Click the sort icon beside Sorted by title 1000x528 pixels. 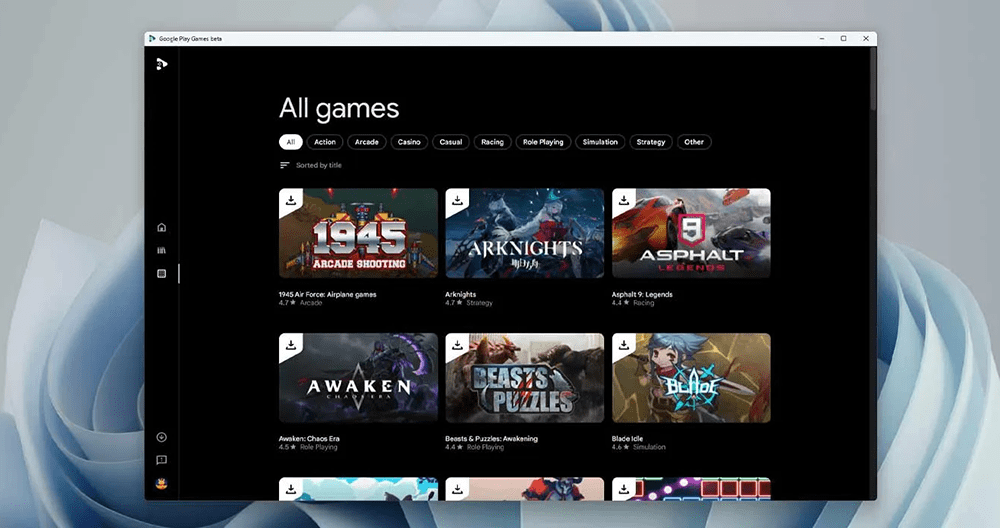[284, 165]
